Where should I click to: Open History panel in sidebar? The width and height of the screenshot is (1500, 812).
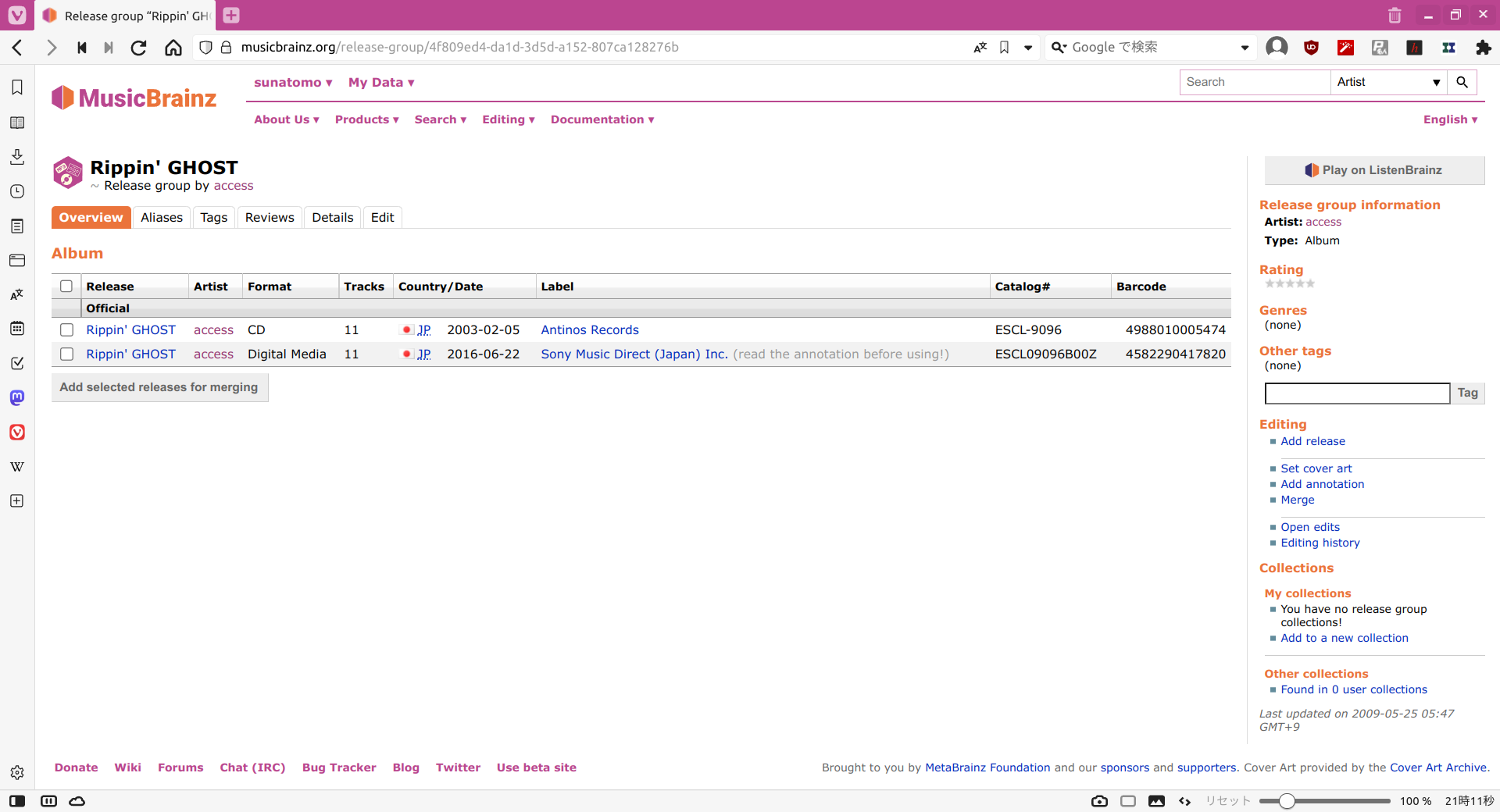coord(17,191)
